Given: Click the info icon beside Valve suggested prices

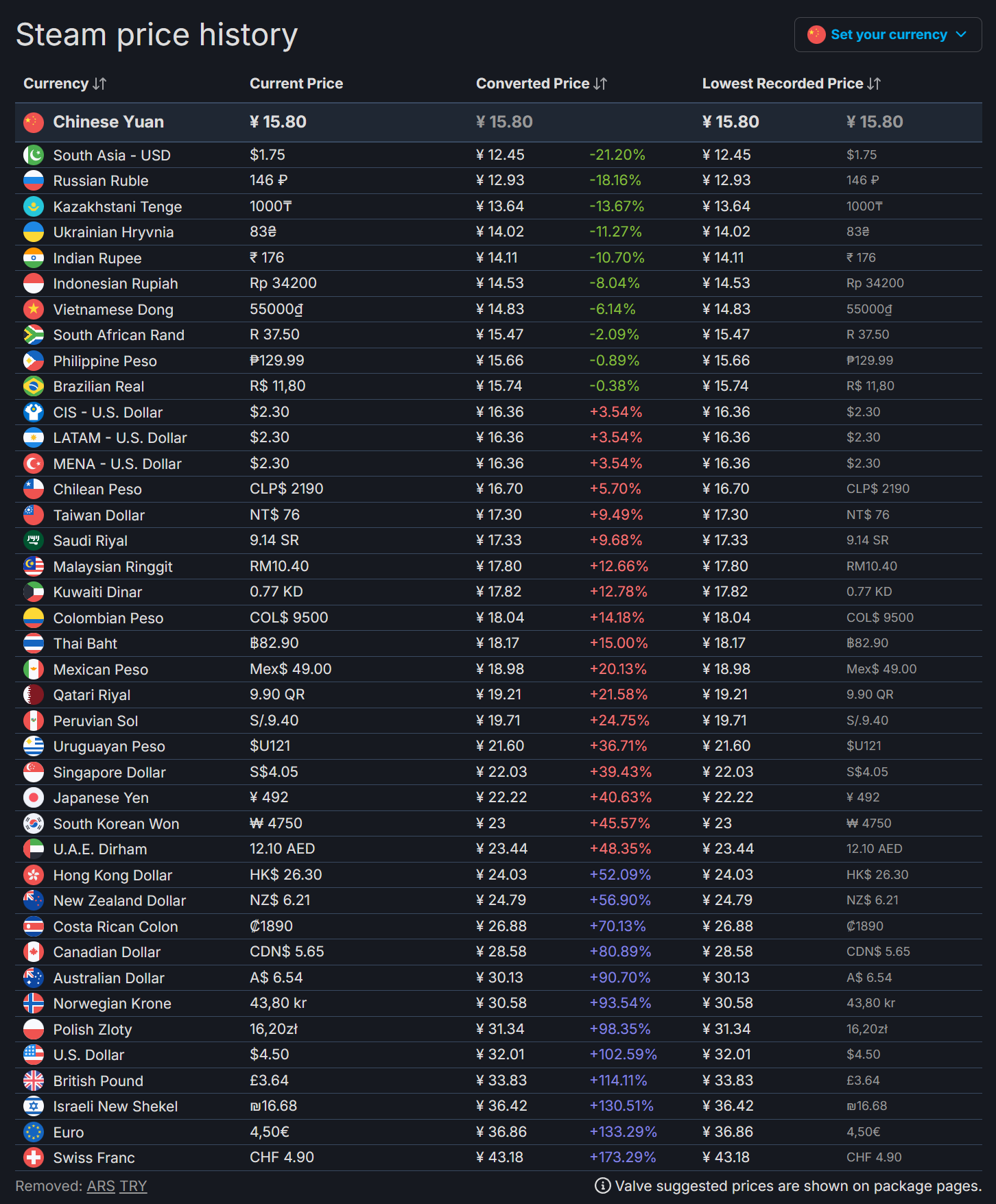Looking at the screenshot, I should point(602,1186).
